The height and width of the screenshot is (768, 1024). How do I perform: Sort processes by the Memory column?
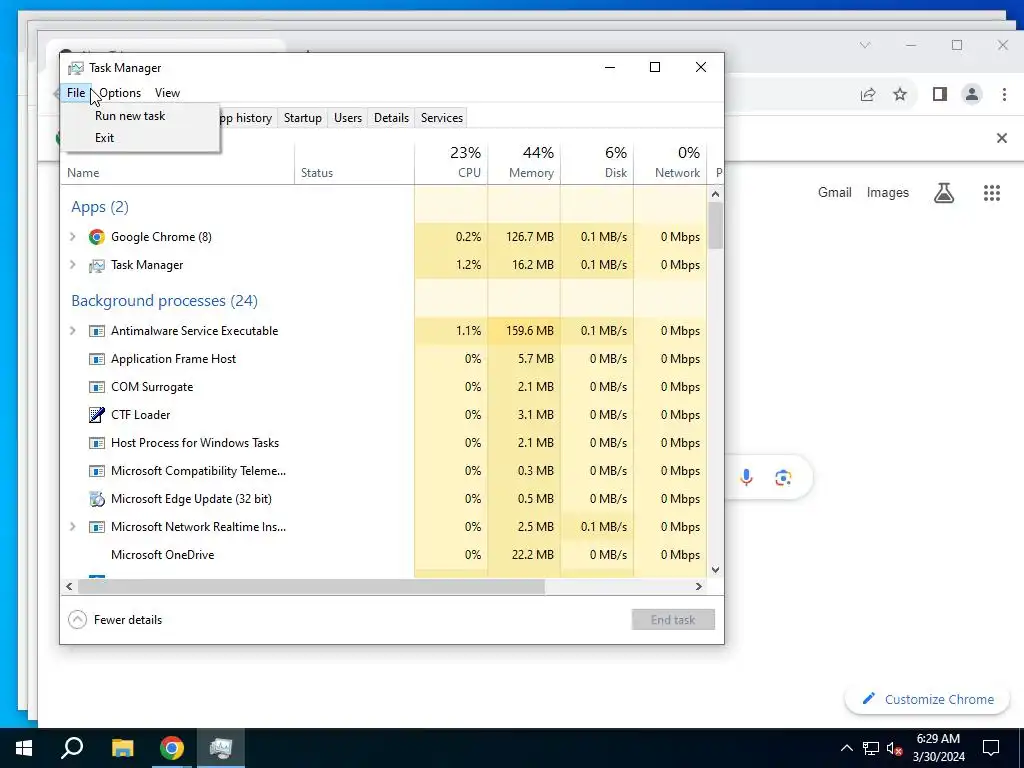tap(524, 163)
